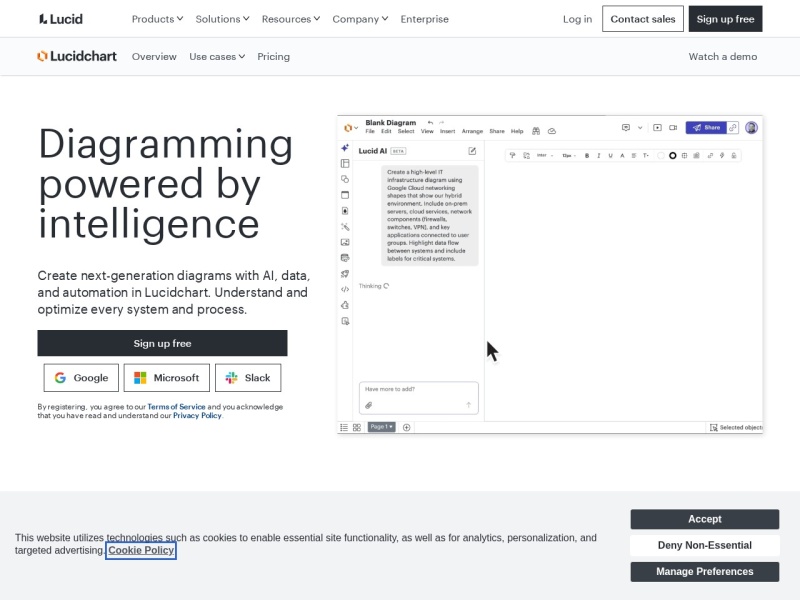Expand the Resources menu
The image size is (800, 600).
[291, 19]
